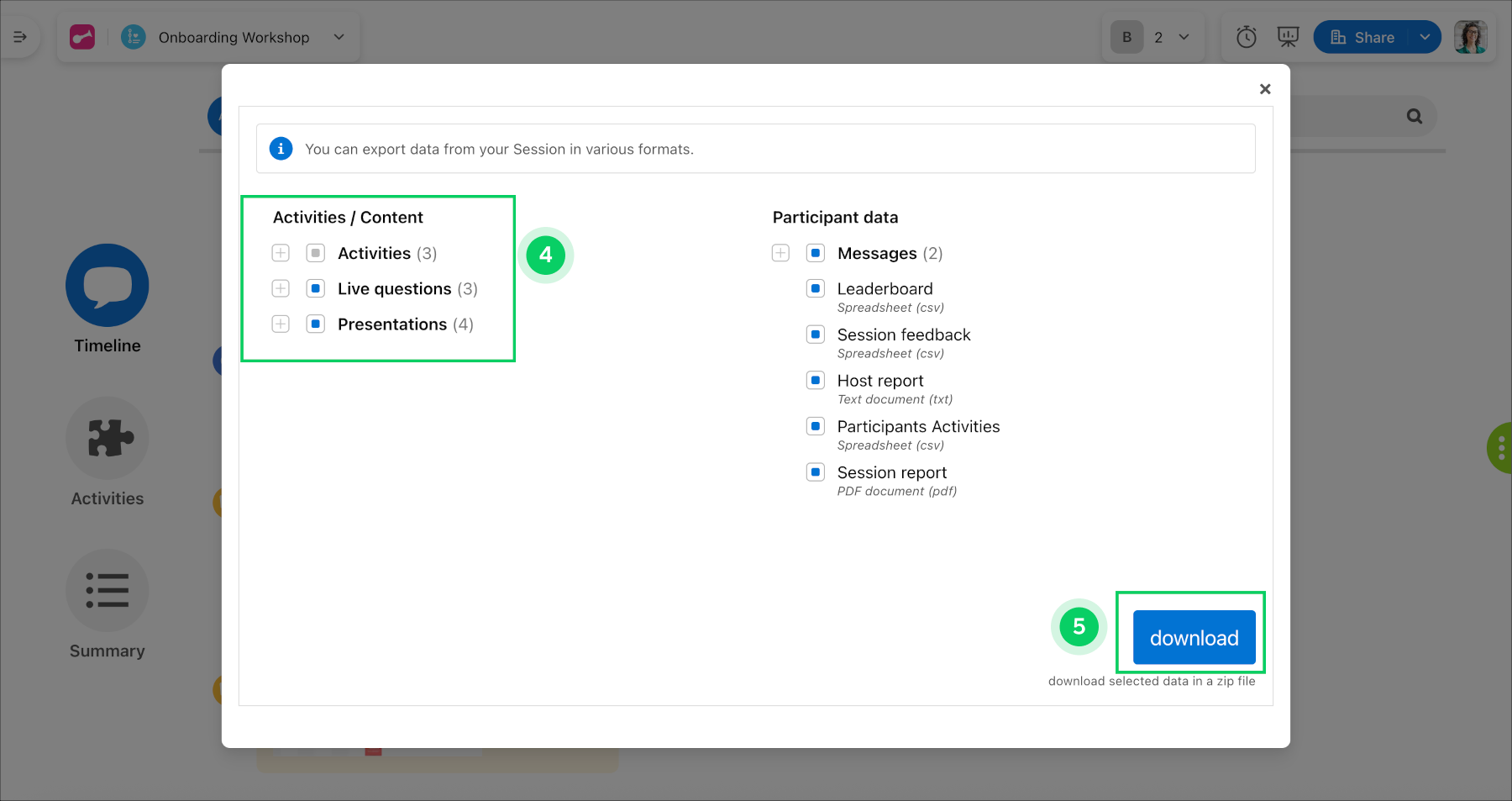
Task: Click the Share button
Action: (x=1363, y=37)
